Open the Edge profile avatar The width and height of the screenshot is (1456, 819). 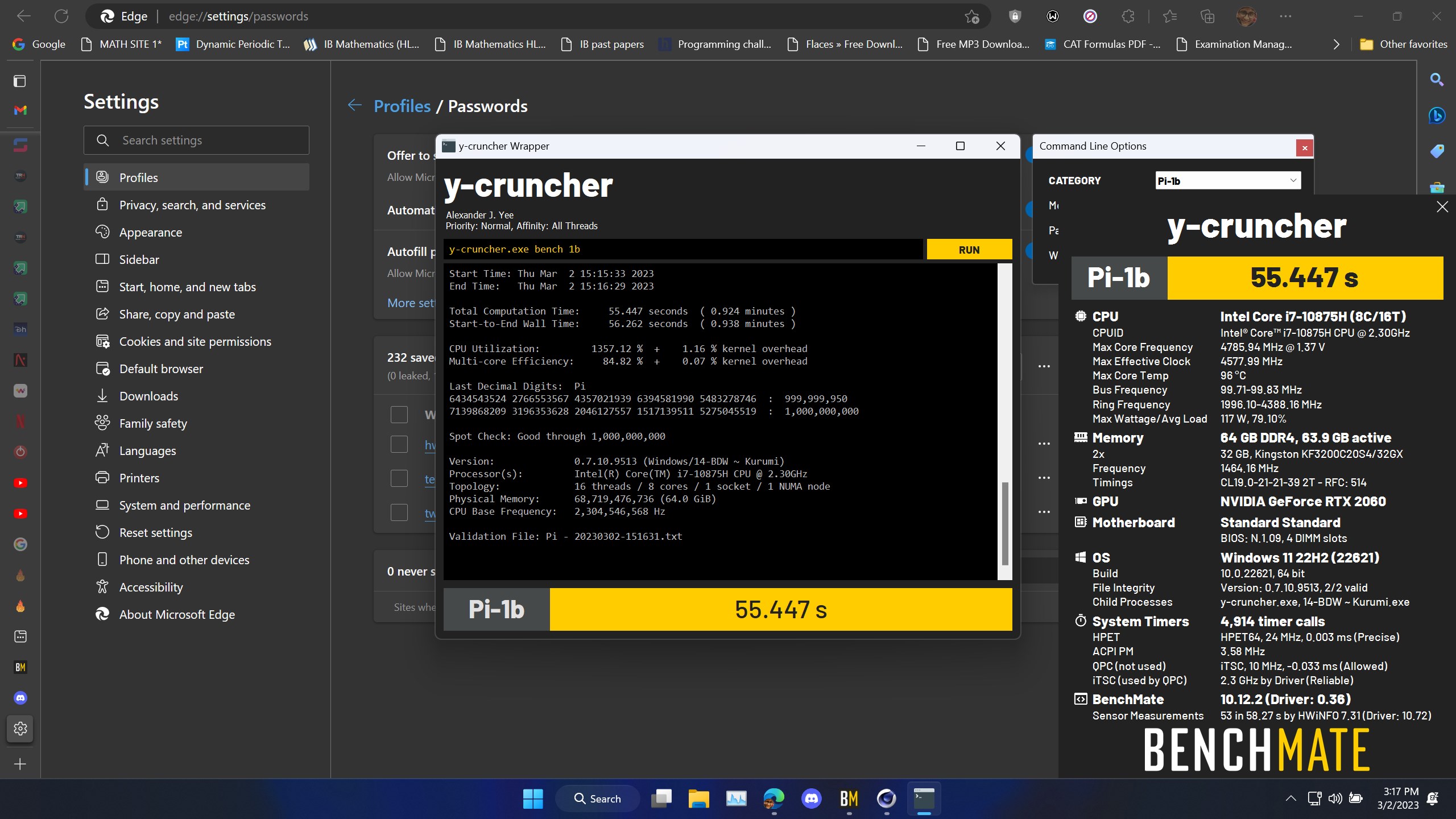point(1246,16)
